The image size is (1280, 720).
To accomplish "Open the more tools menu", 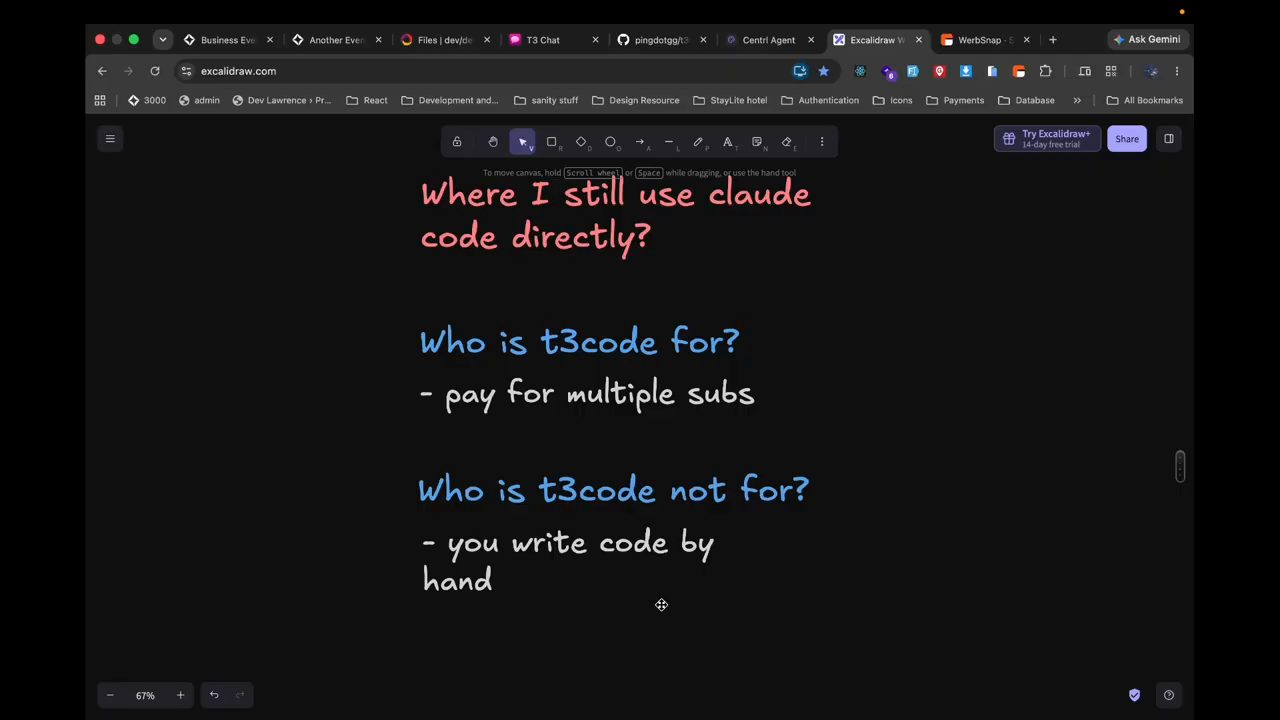I will [x=822, y=142].
